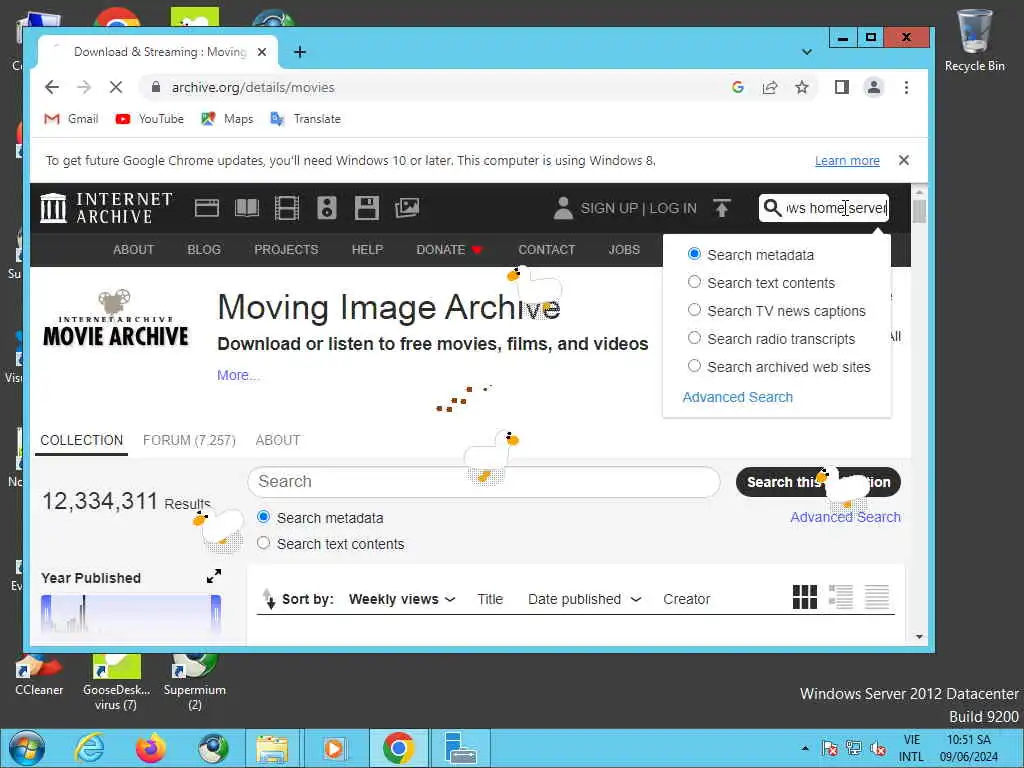Open JOBS in navigation bar
Viewport: 1024px width, 768px height.
pyautogui.click(x=624, y=249)
